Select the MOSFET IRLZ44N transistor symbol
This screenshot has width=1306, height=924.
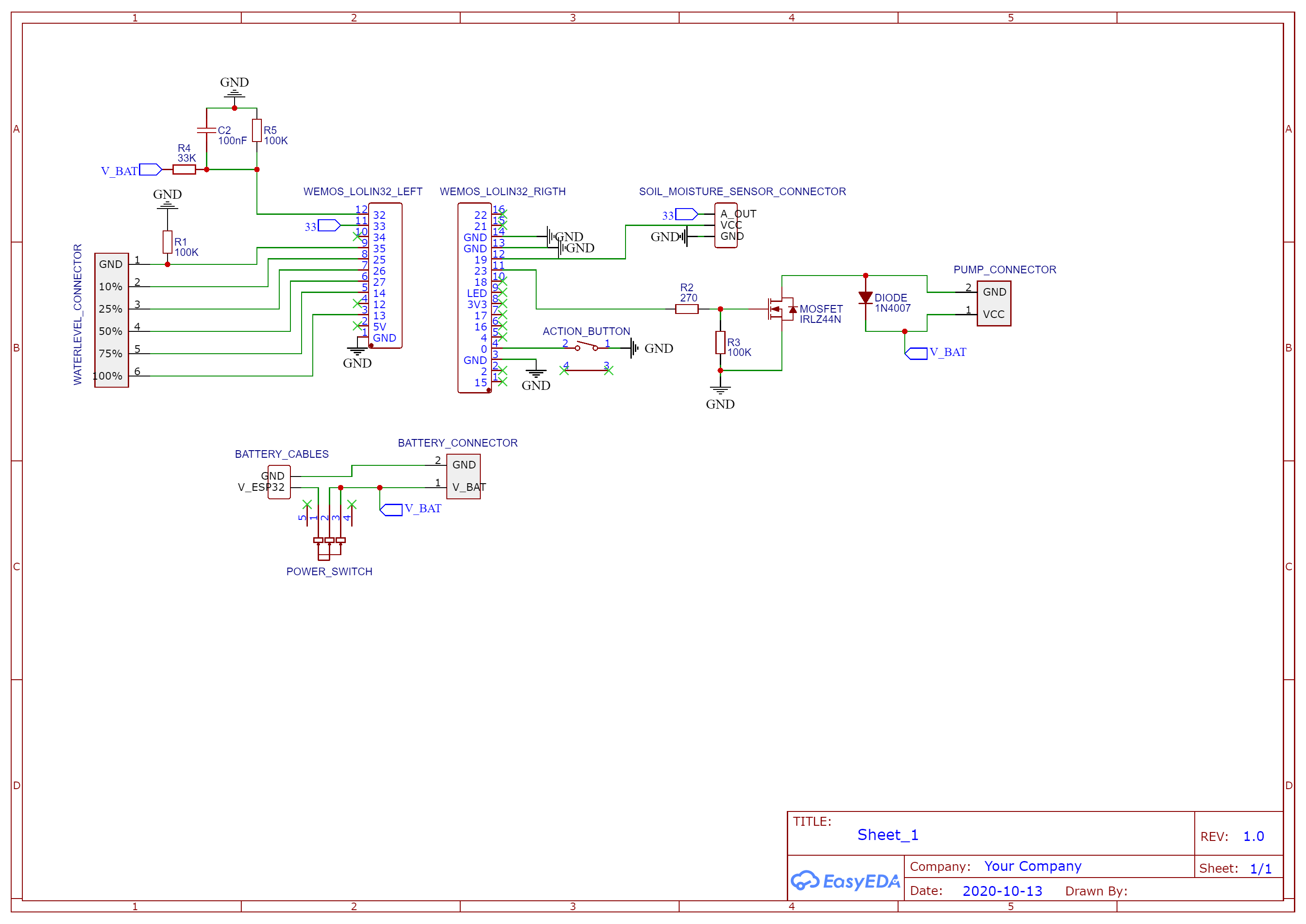pos(781,309)
